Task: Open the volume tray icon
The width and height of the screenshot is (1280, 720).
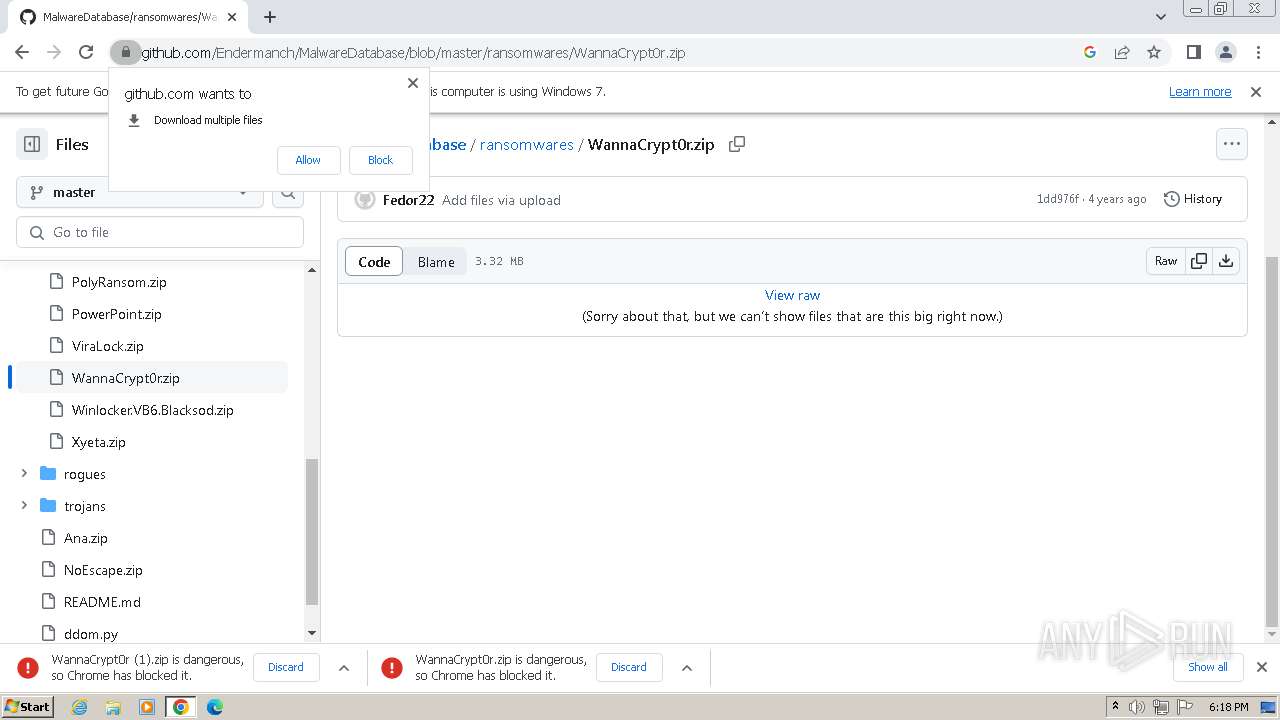Action: point(1137,707)
